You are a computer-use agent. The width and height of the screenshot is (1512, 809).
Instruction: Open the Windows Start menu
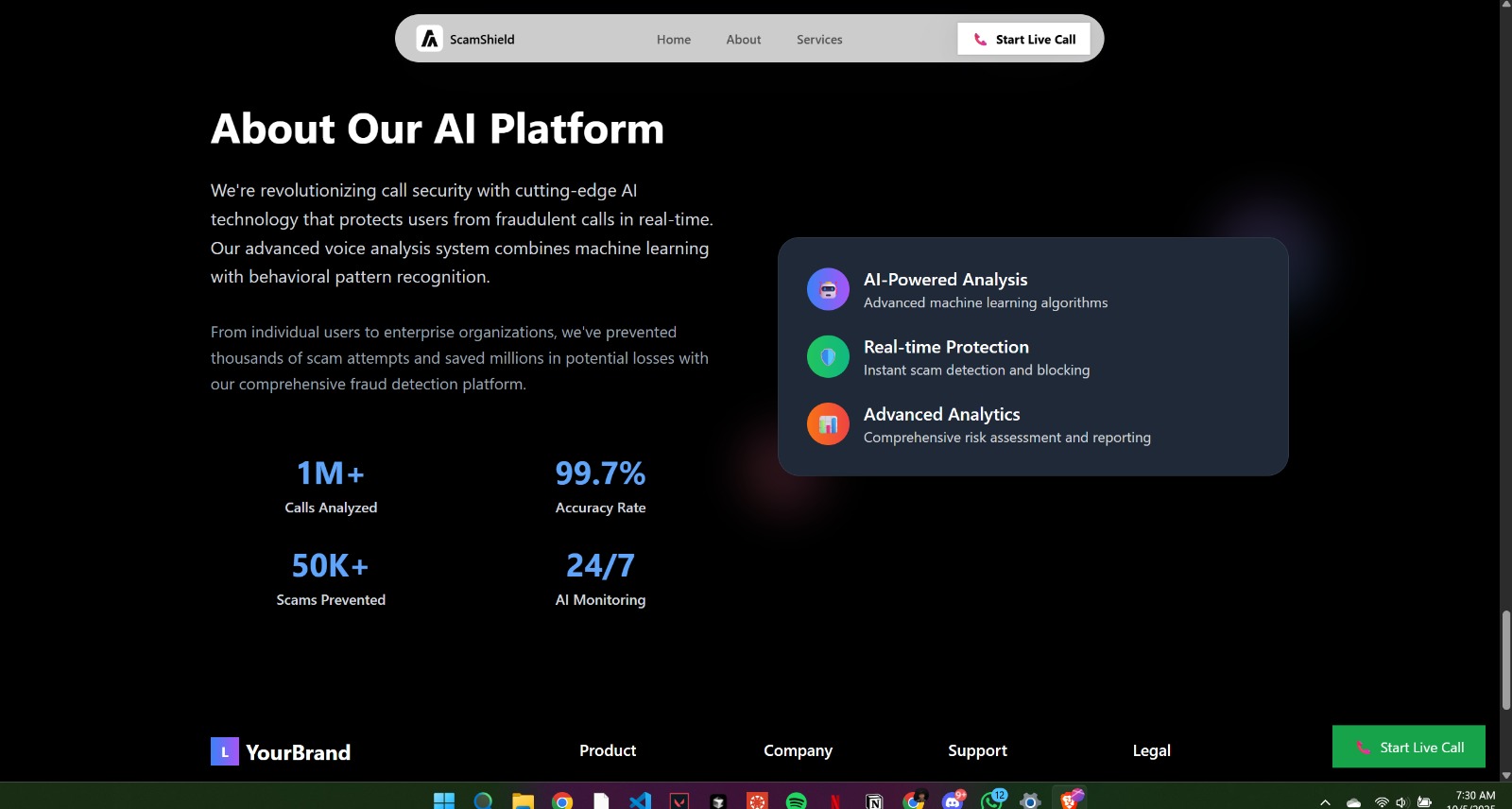click(444, 801)
